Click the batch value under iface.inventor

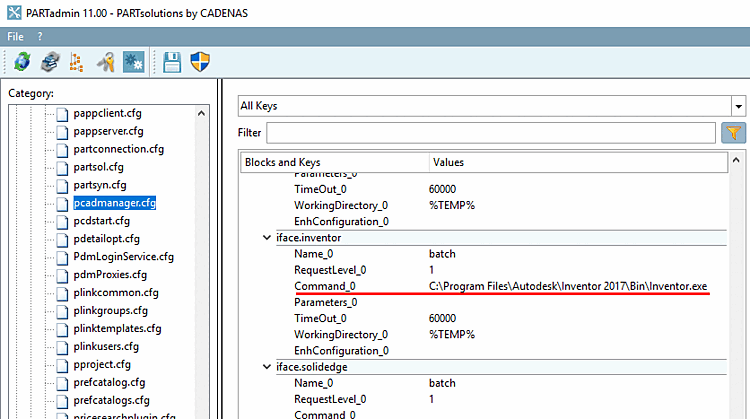(x=442, y=254)
